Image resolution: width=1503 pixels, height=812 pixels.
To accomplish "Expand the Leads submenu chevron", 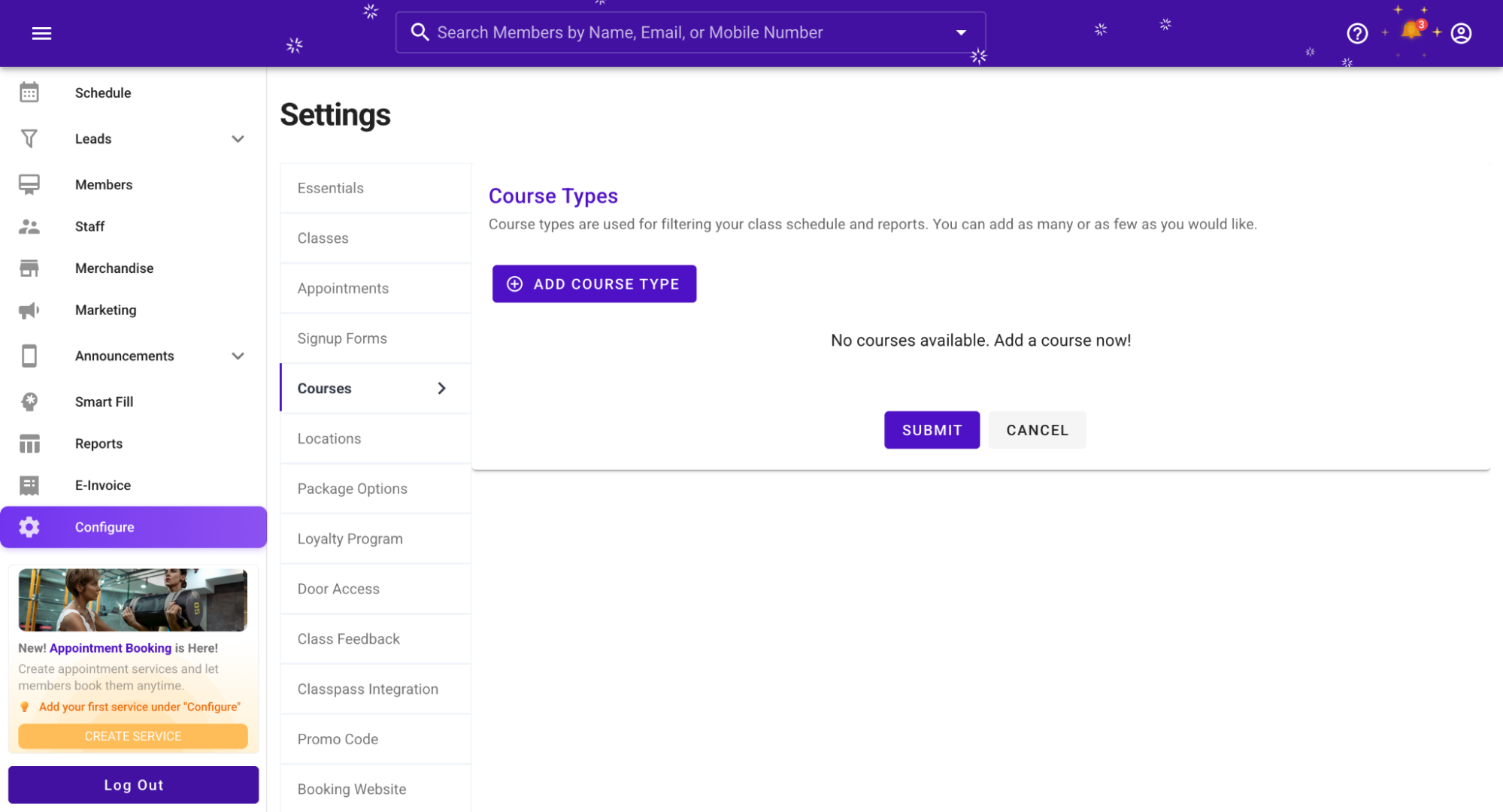I will (x=238, y=139).
